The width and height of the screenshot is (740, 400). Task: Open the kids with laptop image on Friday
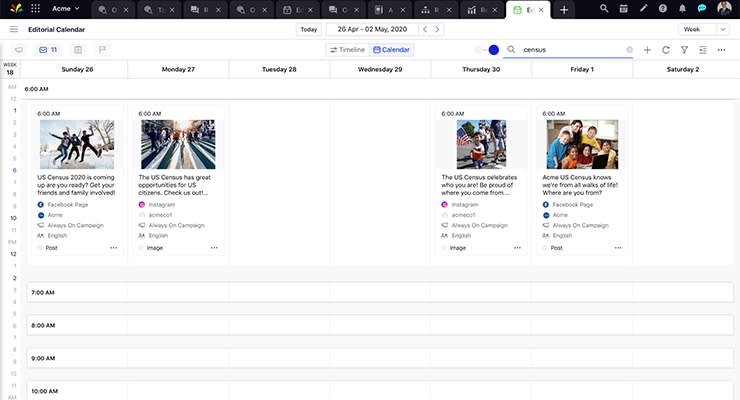[582, 144]
